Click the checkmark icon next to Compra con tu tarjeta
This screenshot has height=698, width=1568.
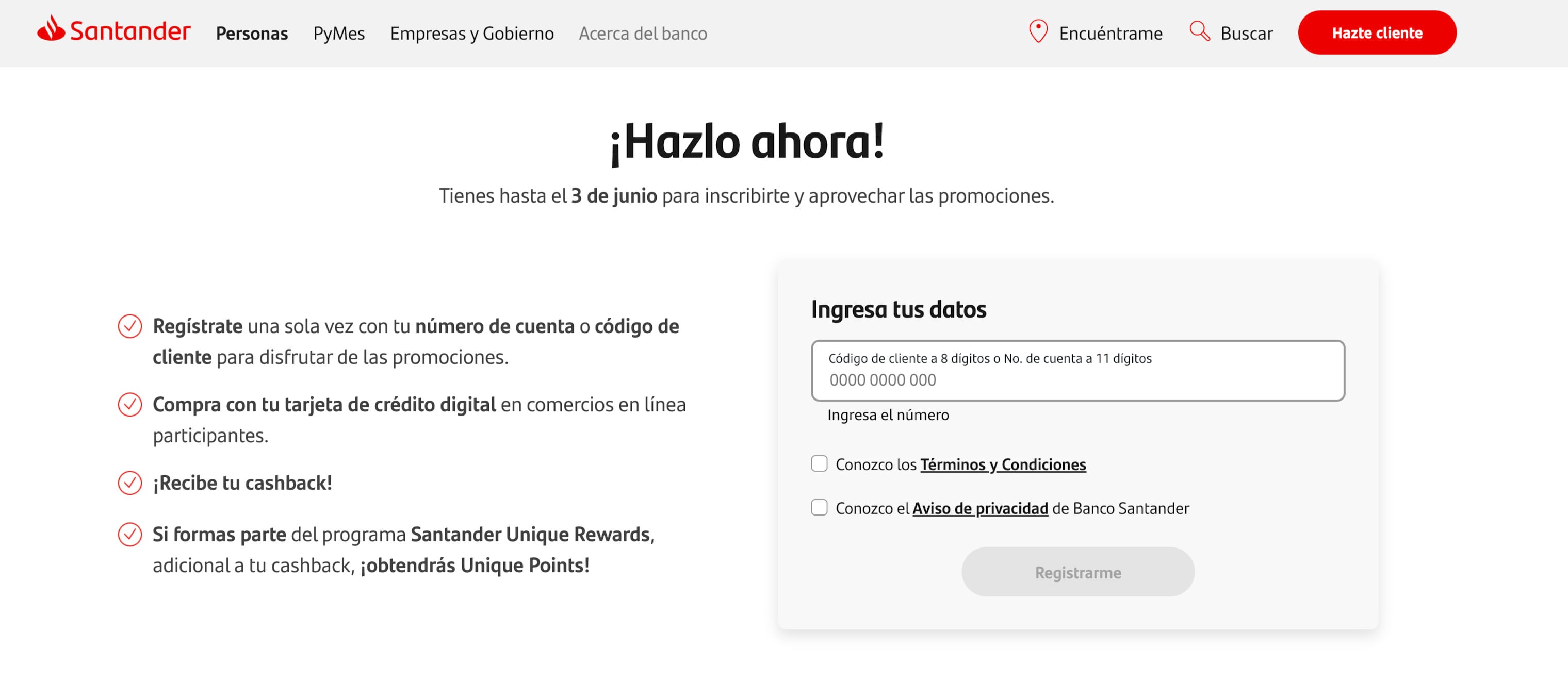click(x=129, y=404)
